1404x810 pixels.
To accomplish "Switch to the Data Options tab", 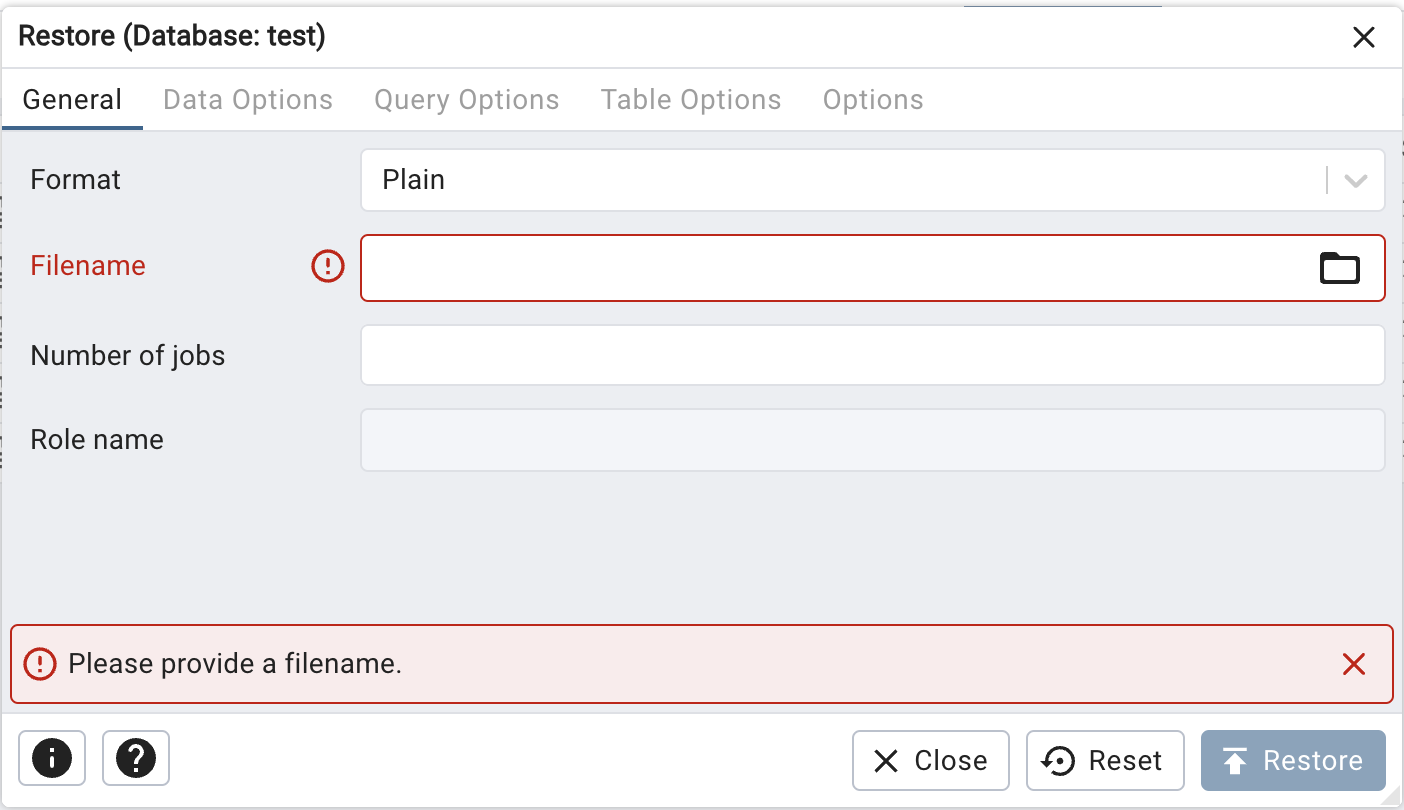I will coord(248,100).
